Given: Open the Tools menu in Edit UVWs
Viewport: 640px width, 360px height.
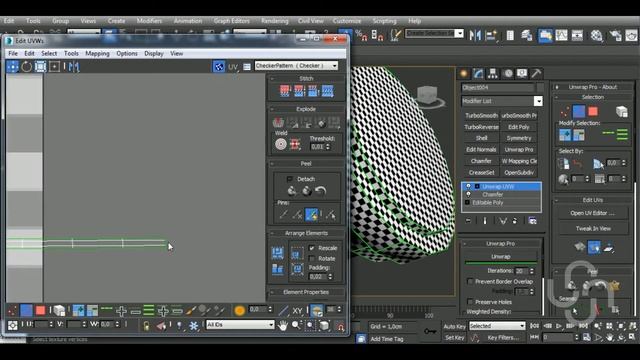Looking at the screenshot, I should coord(71,53).
